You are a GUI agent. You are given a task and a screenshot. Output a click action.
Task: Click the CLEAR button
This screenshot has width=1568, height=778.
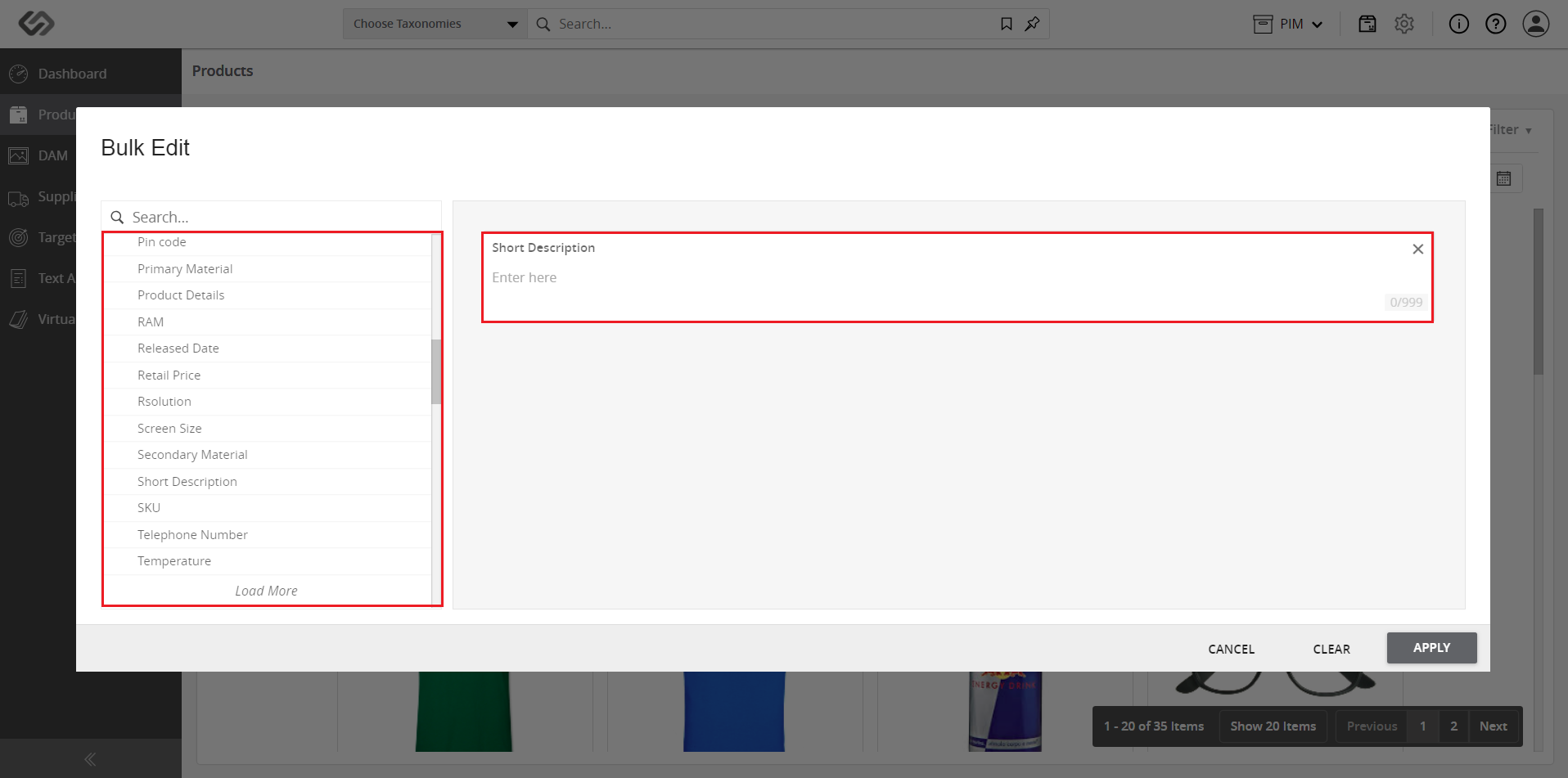pos(1331,649)
